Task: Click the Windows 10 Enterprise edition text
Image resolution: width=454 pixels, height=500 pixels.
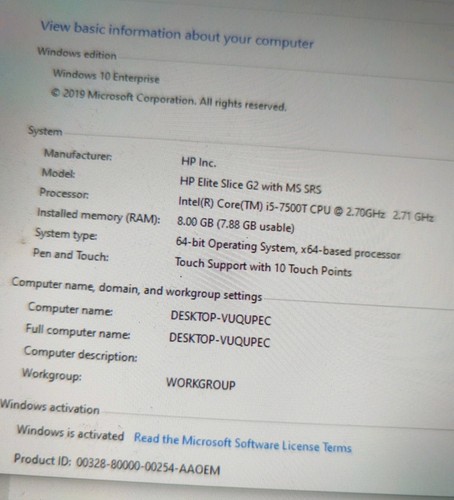Action: 106,76
